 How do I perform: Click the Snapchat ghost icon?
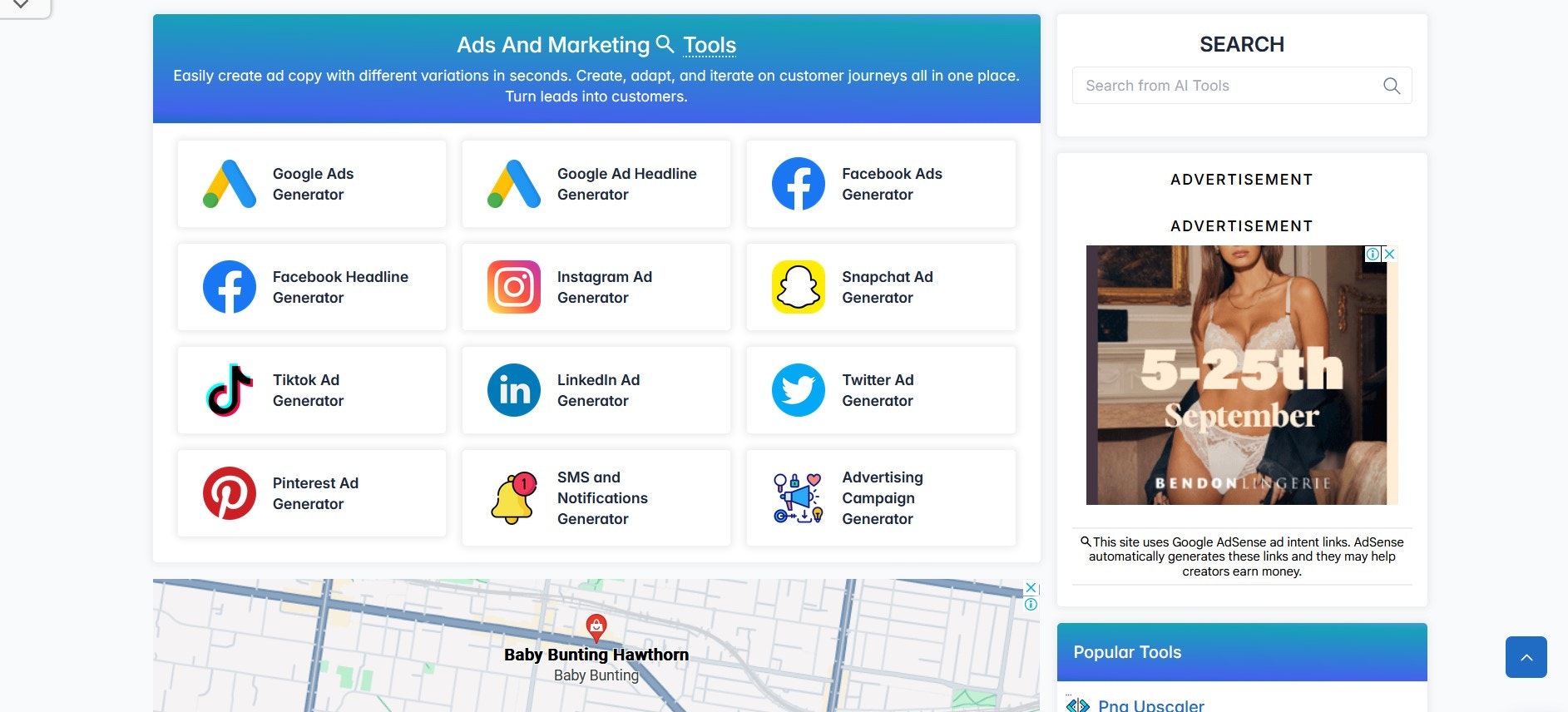point(798,287)
